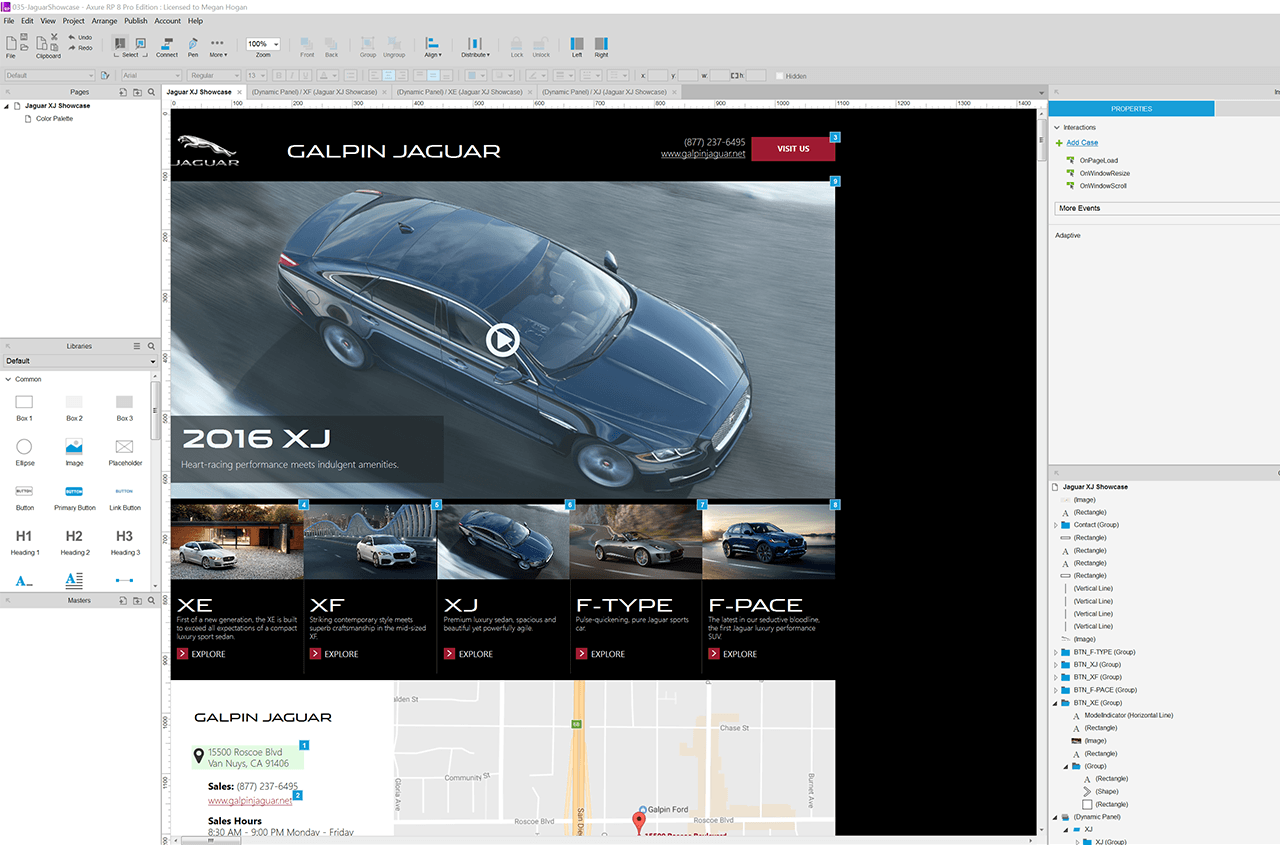This screenshot has width=1280, height=845.
Task: Send widget to Back
Action: pos(331,45)
